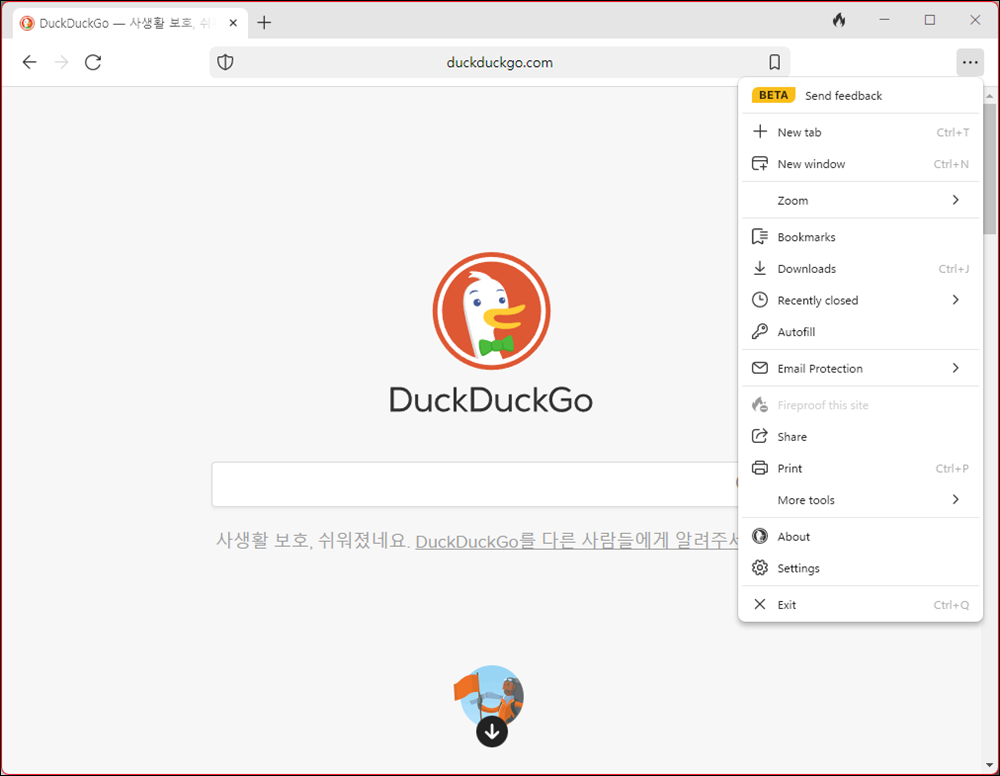Image resolution: width=1000 pixels, height=776 pixels.
Task: Expand the Recently closed submenu chevron
Action: point(955,300)
